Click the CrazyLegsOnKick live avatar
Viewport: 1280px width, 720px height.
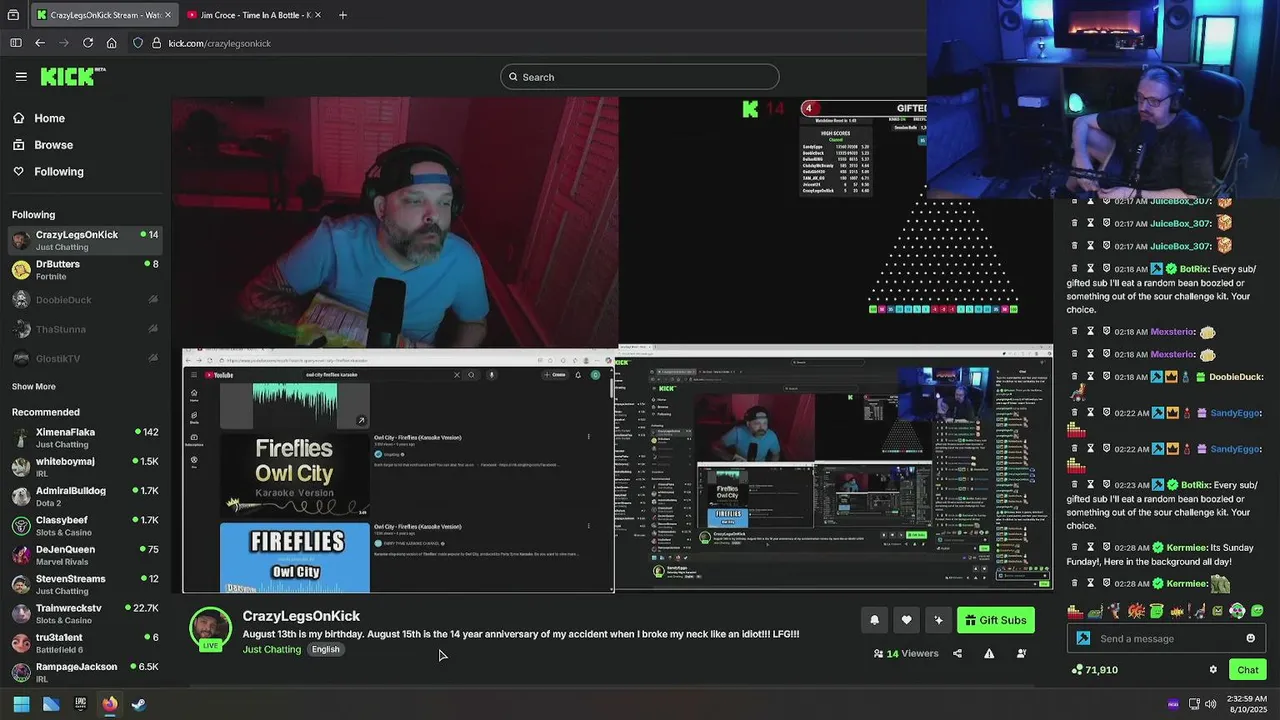[210, 629]
